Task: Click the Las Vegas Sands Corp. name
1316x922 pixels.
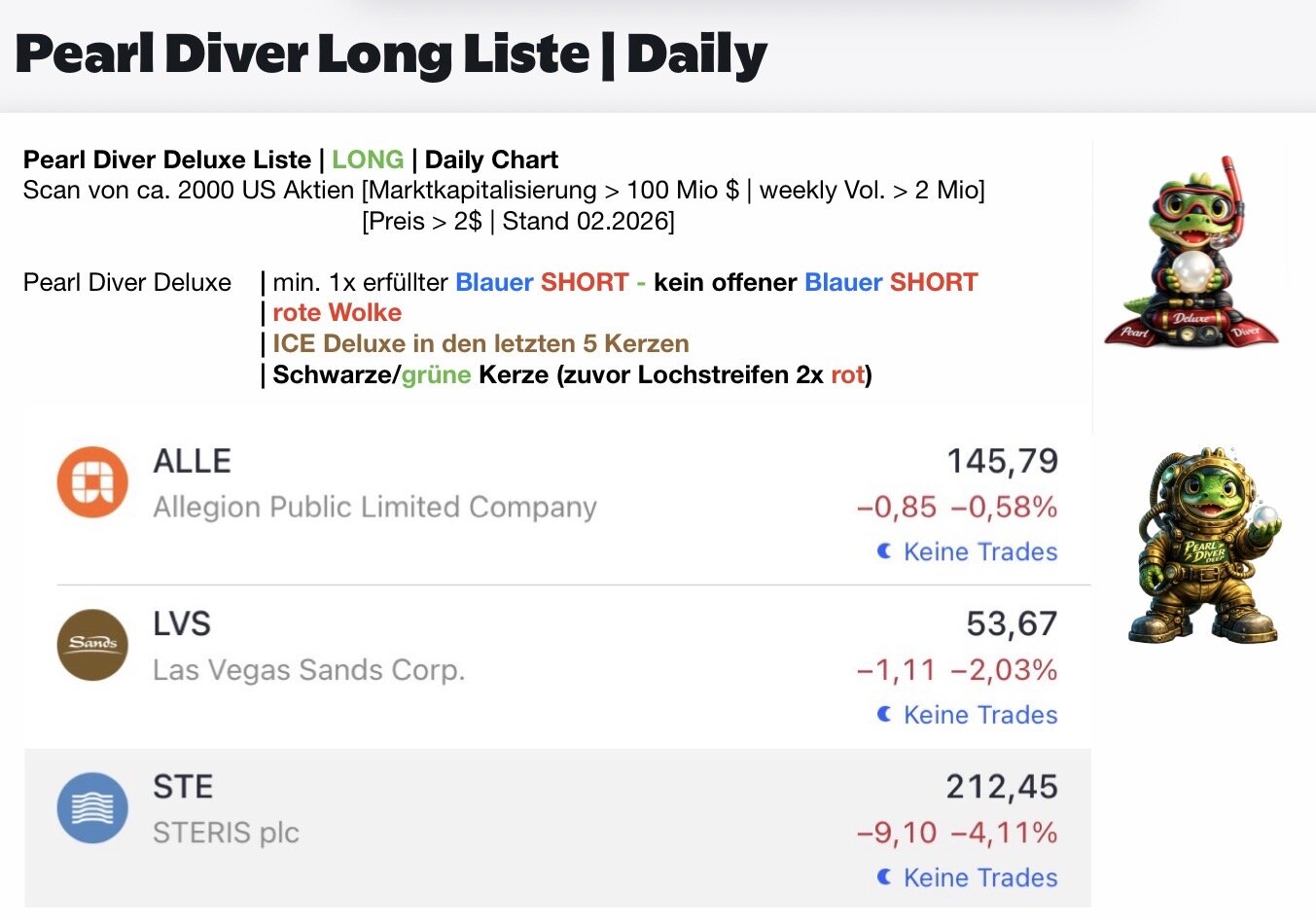Action: click(x=308, y=670)
